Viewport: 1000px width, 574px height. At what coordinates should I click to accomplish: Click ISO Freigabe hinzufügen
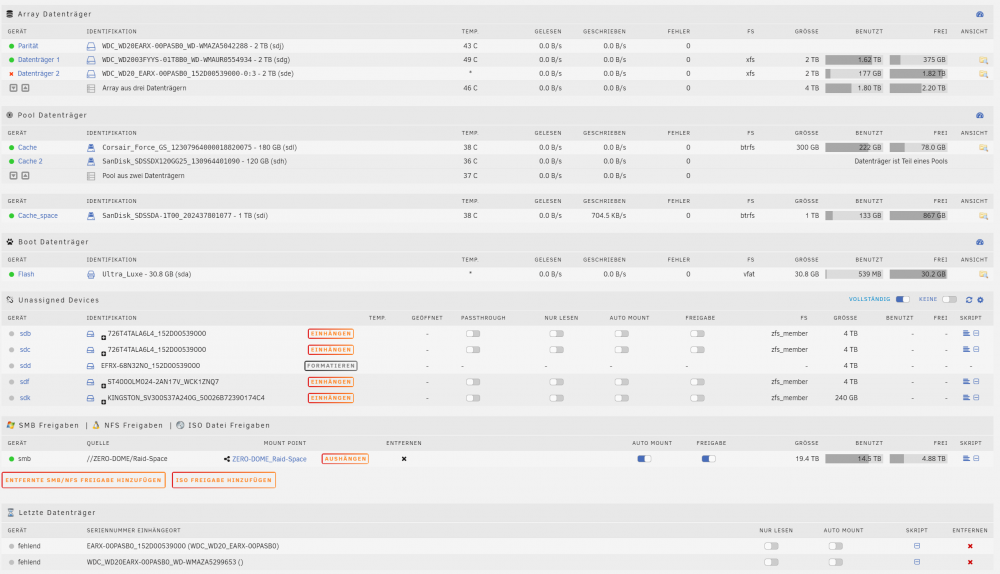point(224,480)
